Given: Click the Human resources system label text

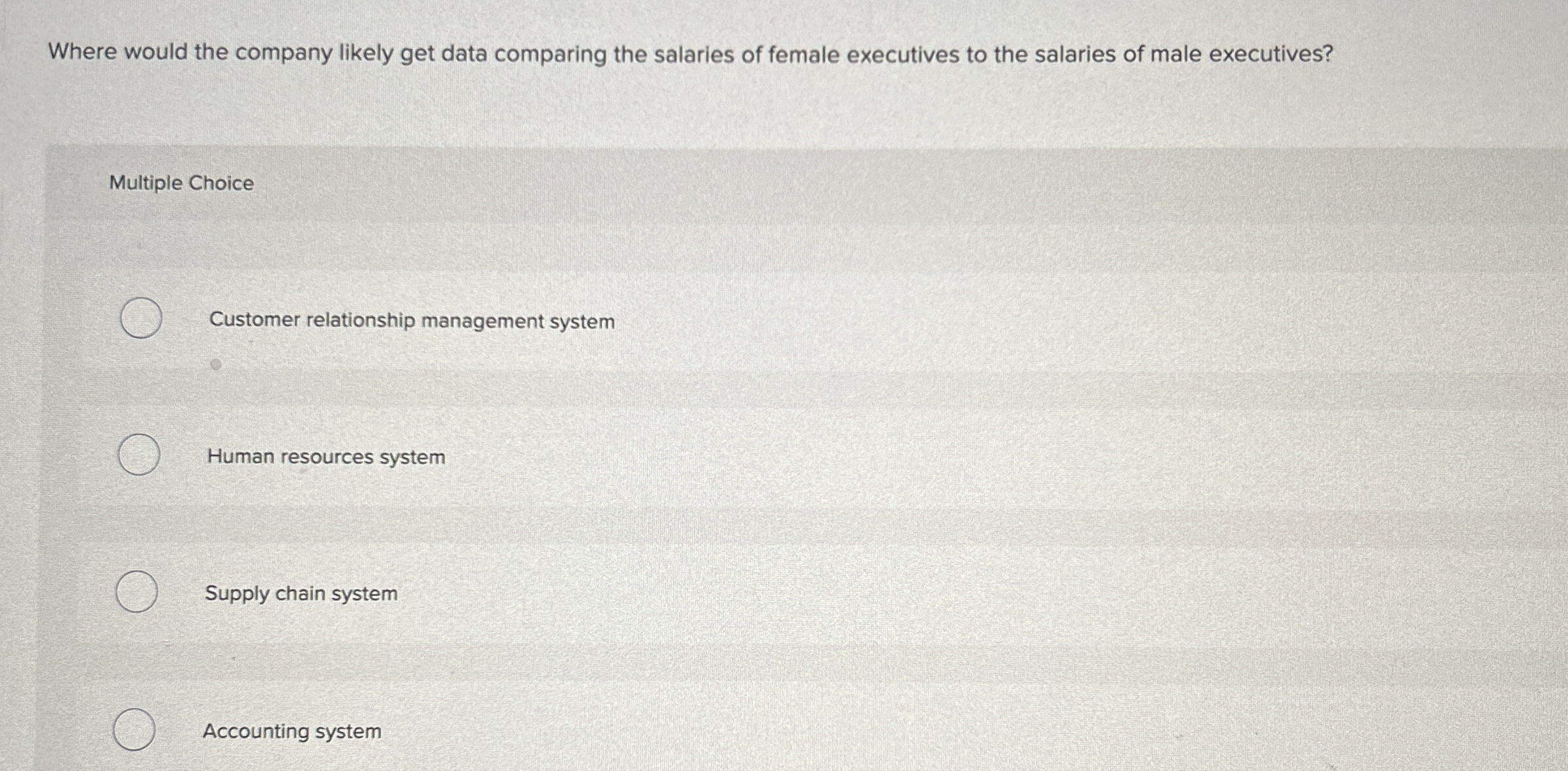Looking at the screenshot, I should point(325,457).
